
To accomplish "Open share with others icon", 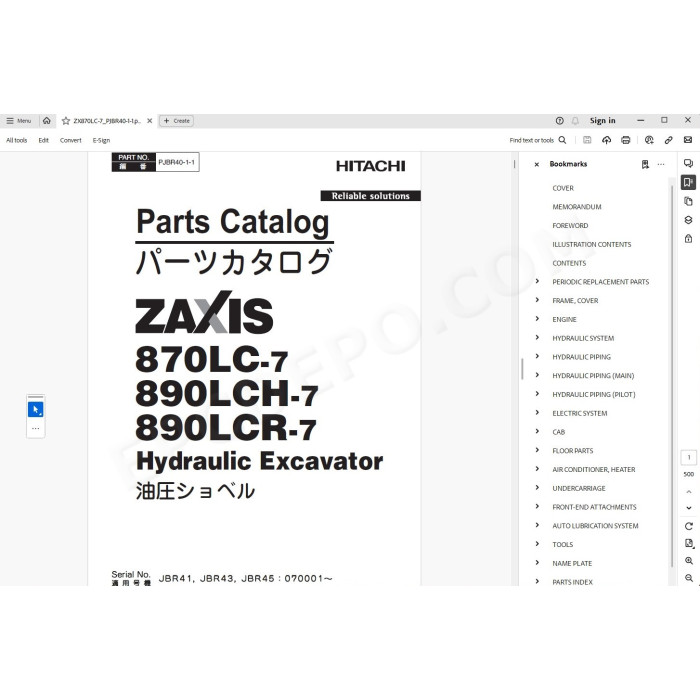I will (649, 140).
